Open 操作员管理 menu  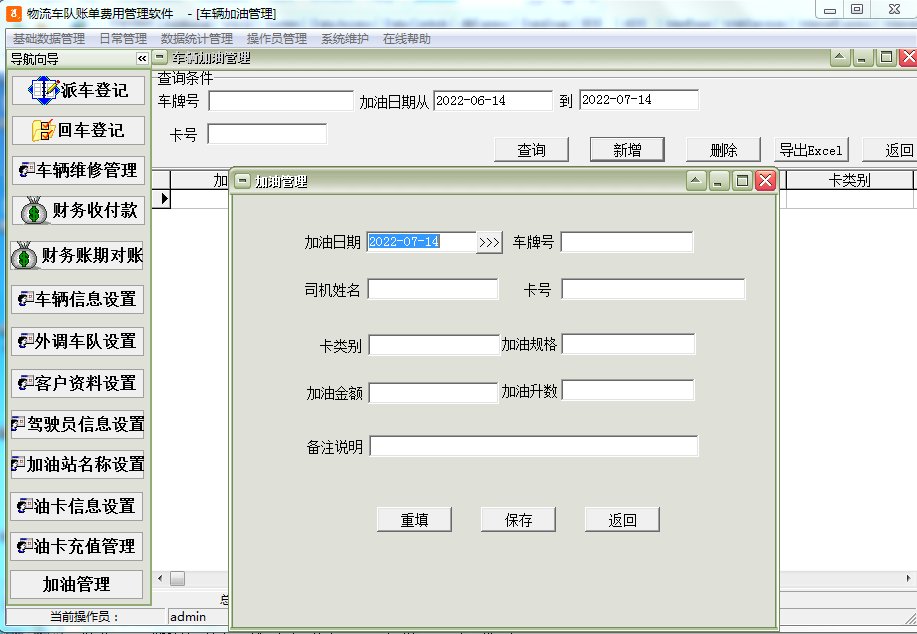277,39
